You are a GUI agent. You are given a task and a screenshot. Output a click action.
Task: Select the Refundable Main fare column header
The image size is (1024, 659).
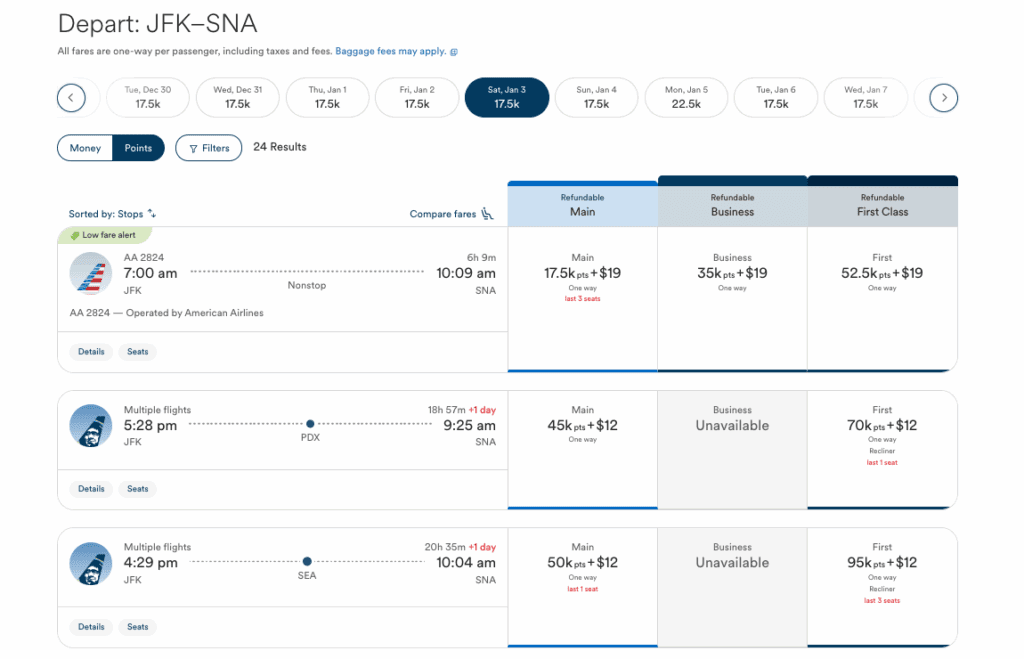pyautogui.click(x=582, y=204)
